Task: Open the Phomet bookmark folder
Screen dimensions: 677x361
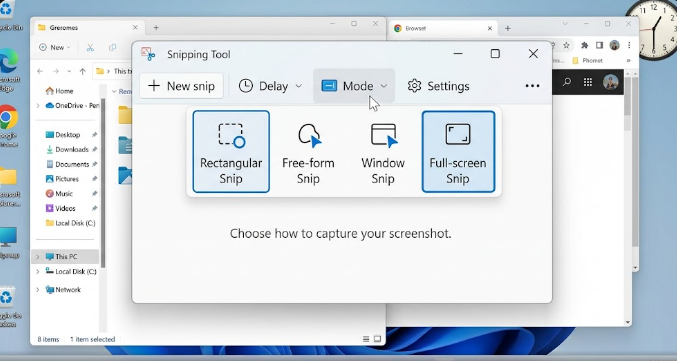Action: (x=587, y=60)
